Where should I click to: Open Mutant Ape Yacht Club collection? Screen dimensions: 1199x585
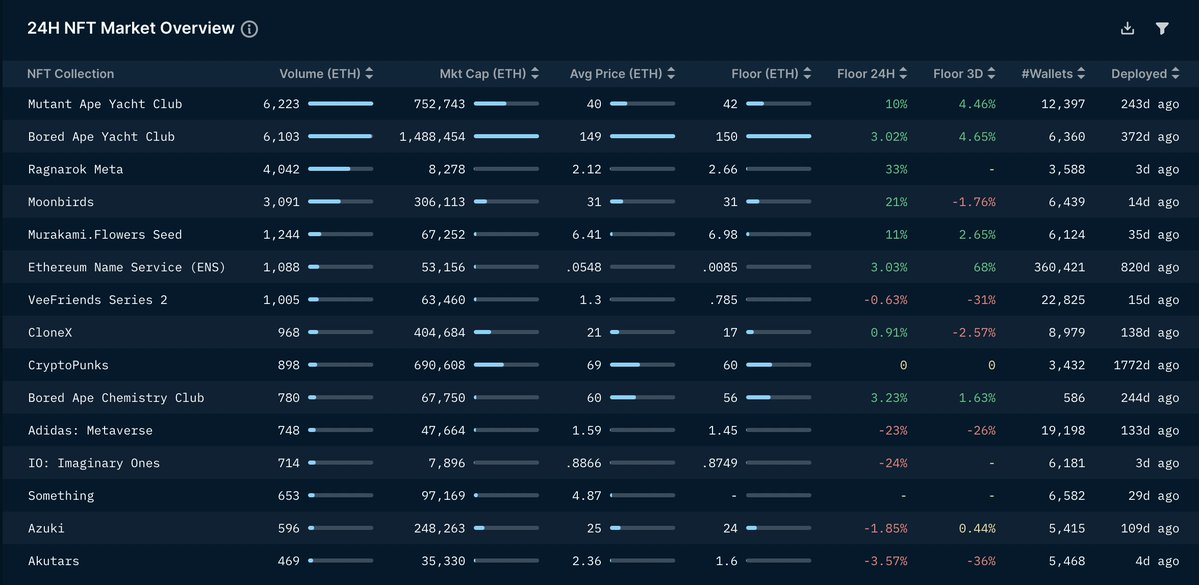point(105,104)
